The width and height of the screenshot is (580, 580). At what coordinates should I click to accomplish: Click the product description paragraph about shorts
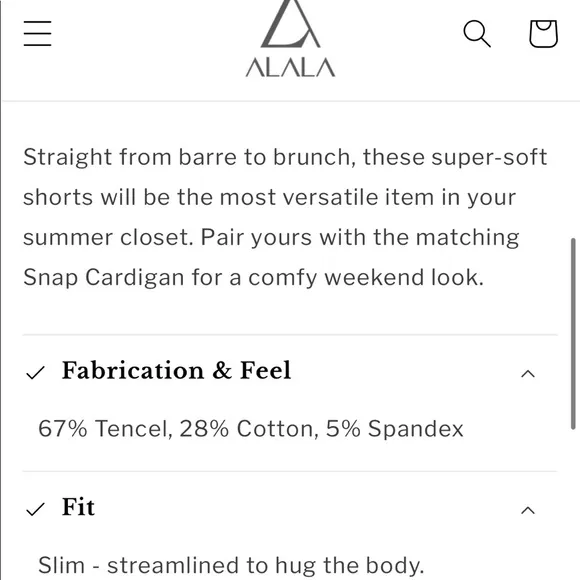tap(285, 217)
